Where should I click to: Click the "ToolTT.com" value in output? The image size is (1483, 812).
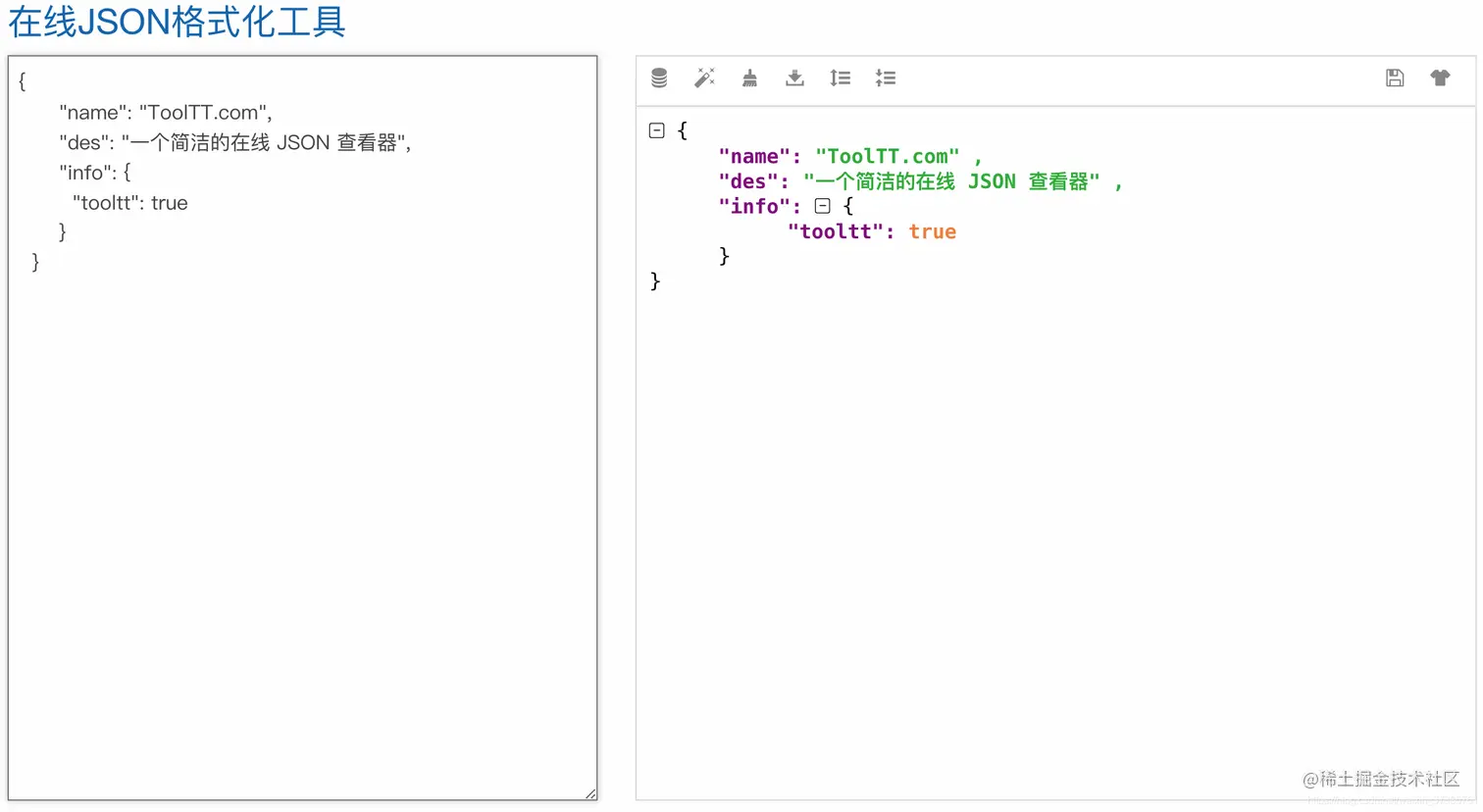(888, 156)
